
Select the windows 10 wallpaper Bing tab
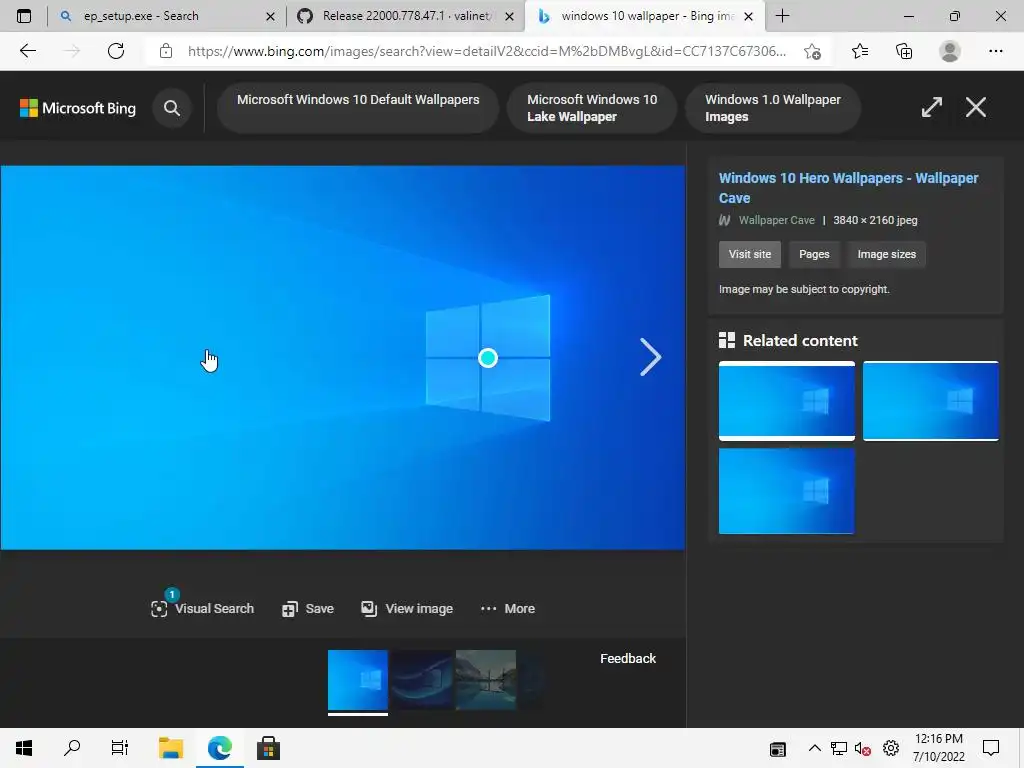coord(645,16)
